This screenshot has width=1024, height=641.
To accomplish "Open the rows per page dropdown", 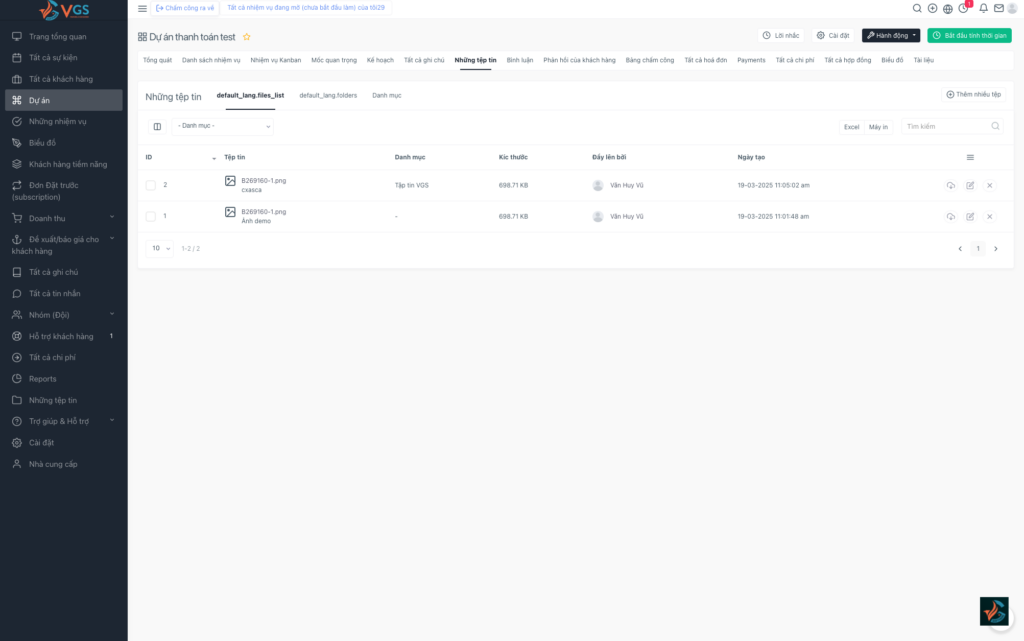I will tap(159, 249).
